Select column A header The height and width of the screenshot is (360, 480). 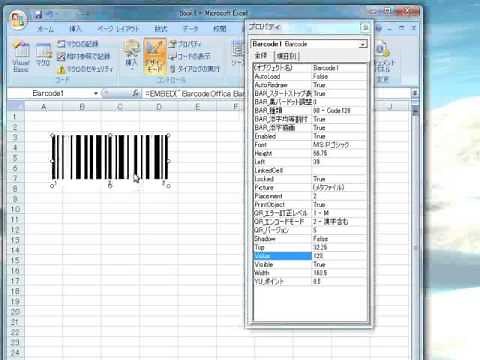coord(43,107)
